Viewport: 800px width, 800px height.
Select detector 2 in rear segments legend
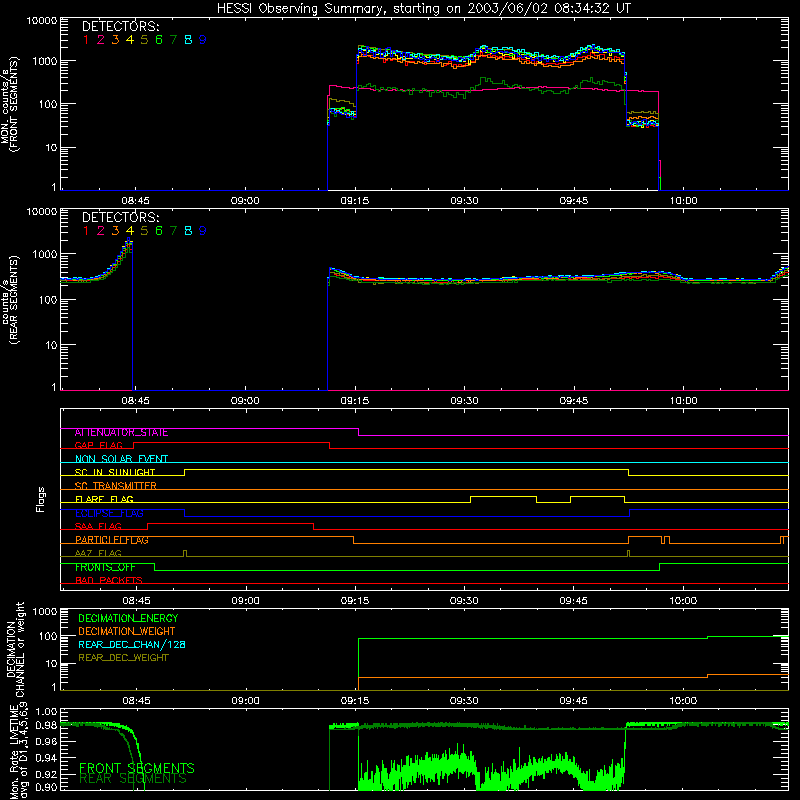(101, 231)
